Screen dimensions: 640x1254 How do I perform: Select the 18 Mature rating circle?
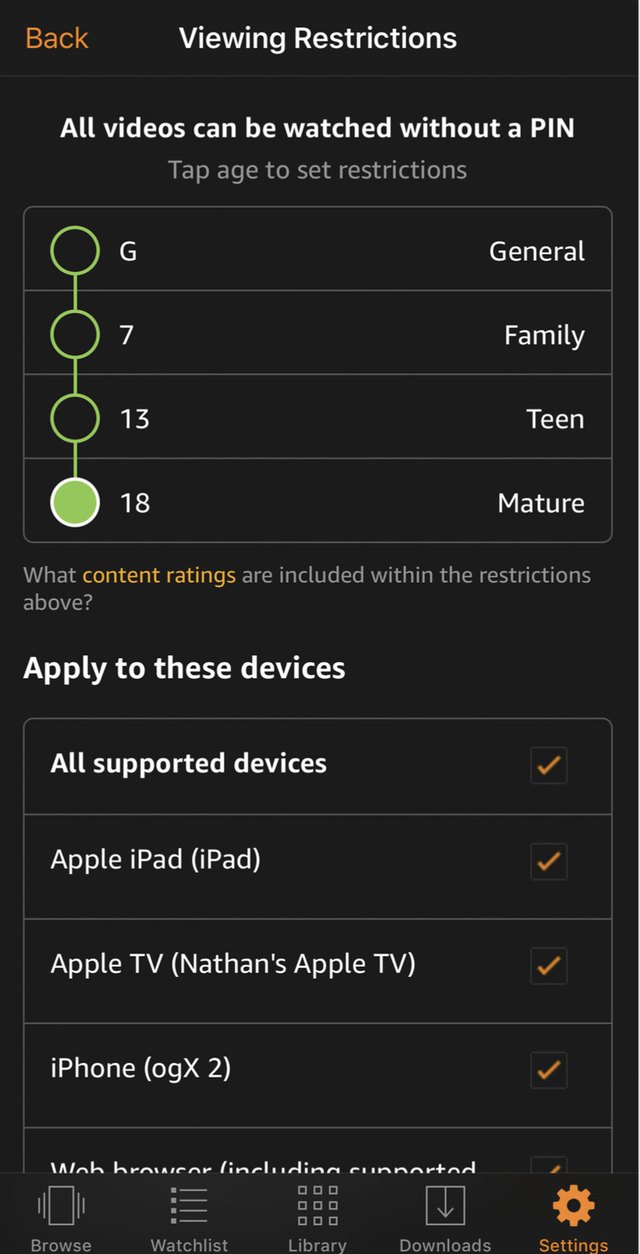(75, 503)
